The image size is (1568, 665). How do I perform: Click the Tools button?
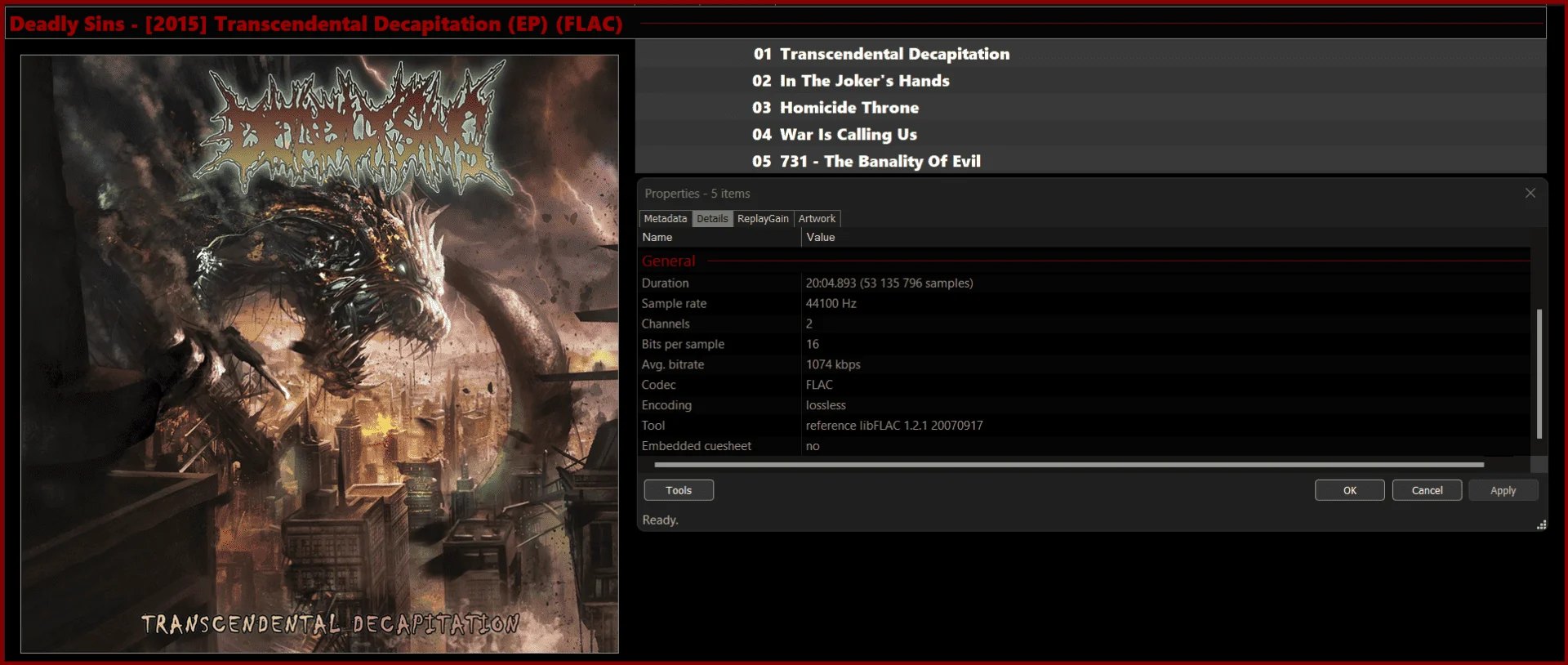[x=679, y=490]
